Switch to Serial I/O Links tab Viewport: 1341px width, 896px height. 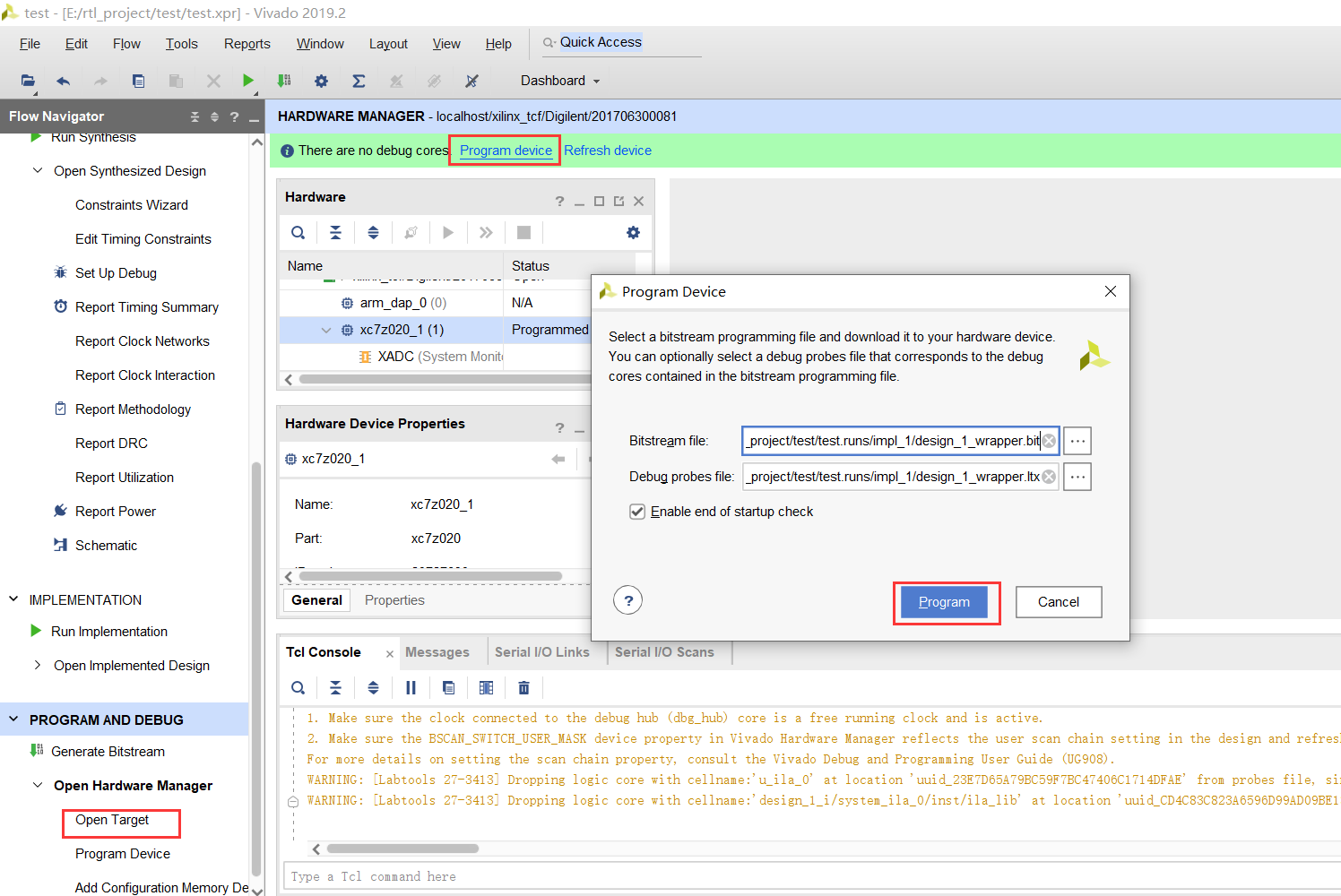[x=542, y=652]
